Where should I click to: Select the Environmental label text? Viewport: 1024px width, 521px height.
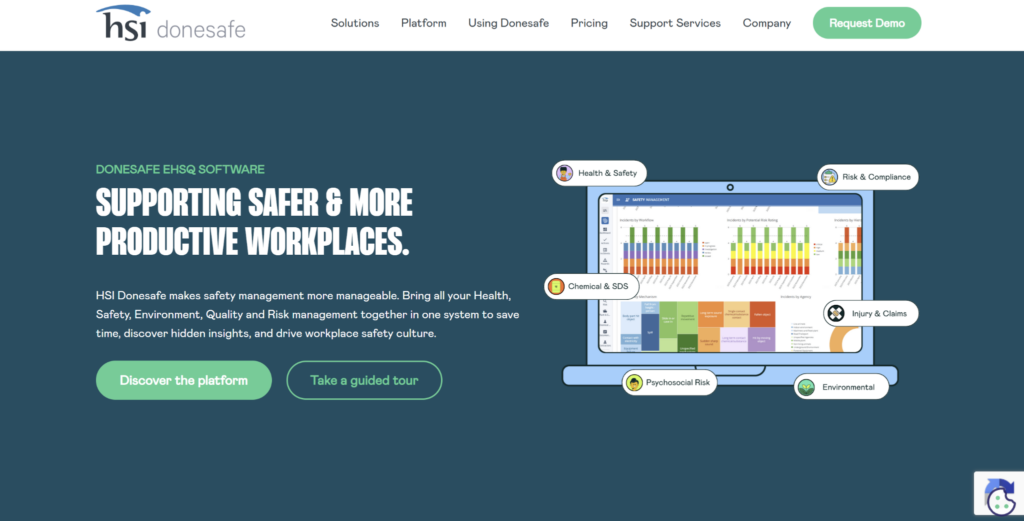click(x=848, y=387)
